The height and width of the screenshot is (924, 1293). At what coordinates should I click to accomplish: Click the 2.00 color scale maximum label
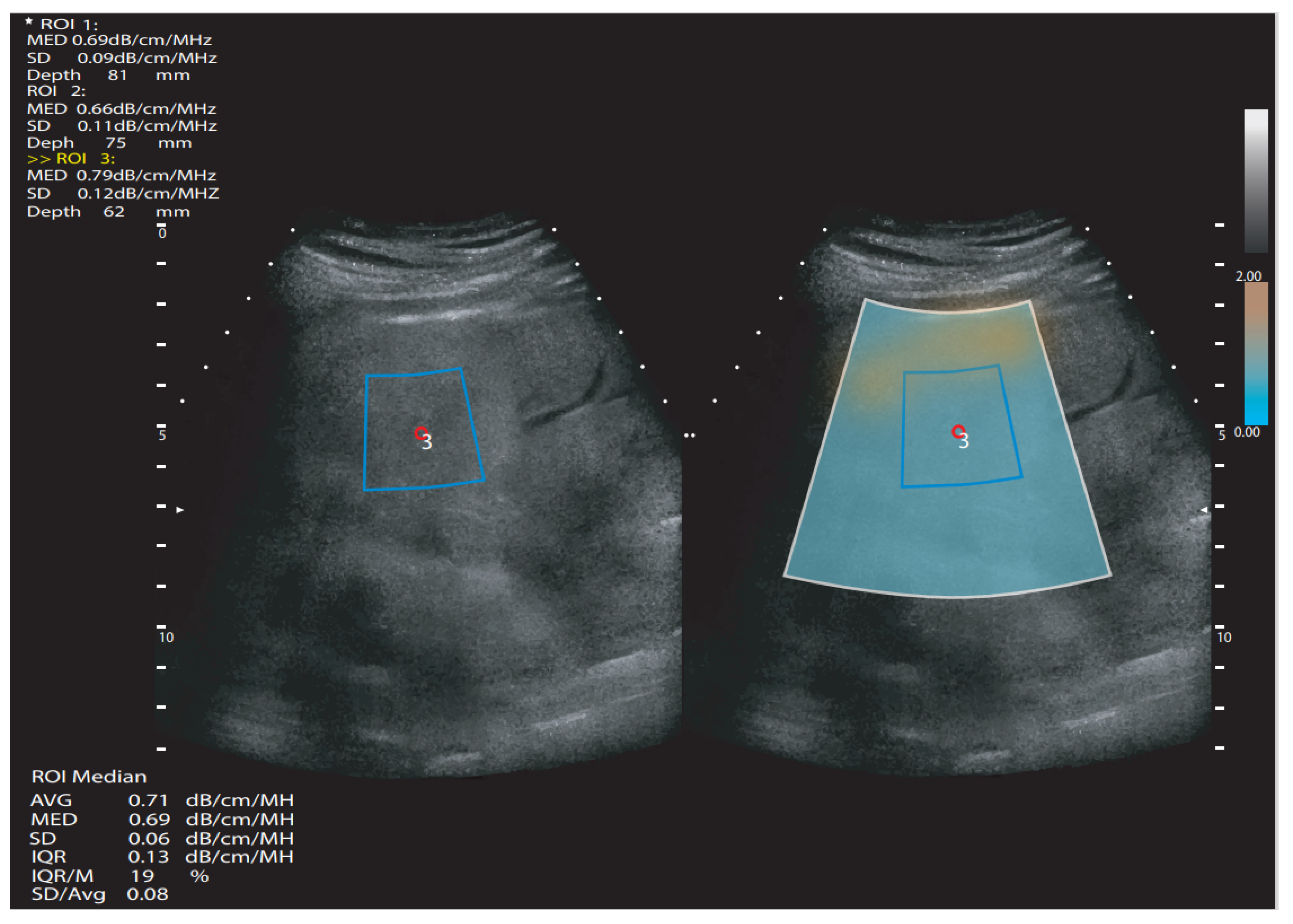pyautogui.click(x=1248, y=276)
